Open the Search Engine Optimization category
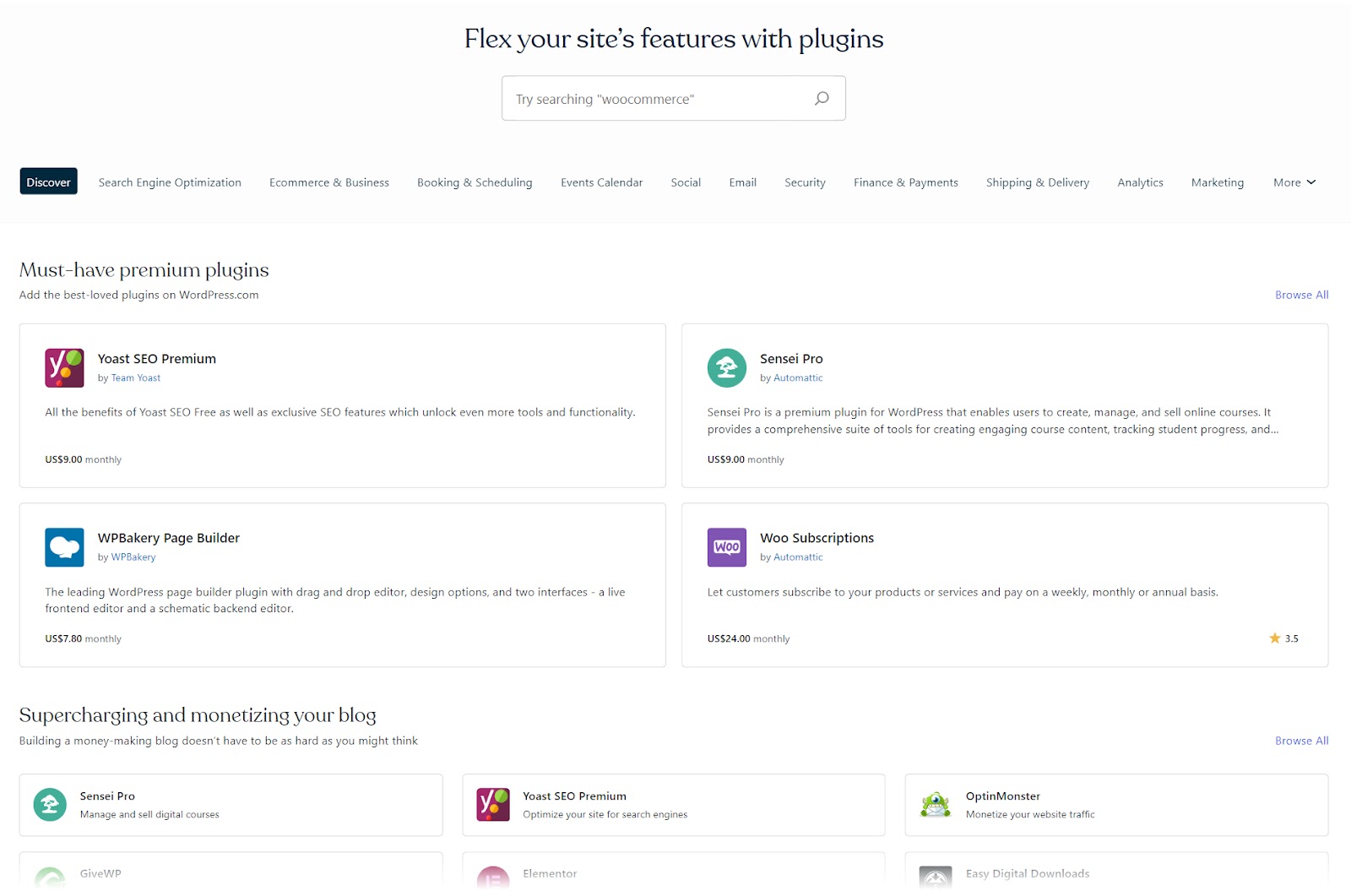 170,182
